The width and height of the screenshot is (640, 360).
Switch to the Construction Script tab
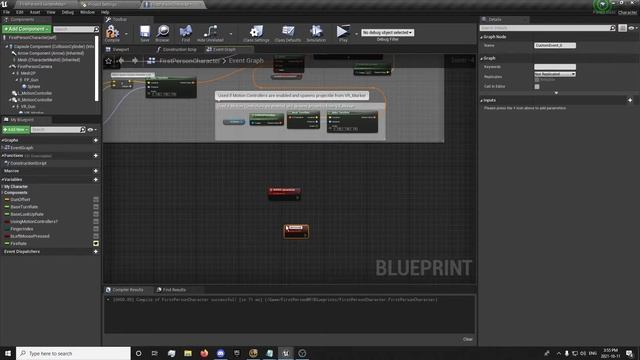tap(176, 49)
